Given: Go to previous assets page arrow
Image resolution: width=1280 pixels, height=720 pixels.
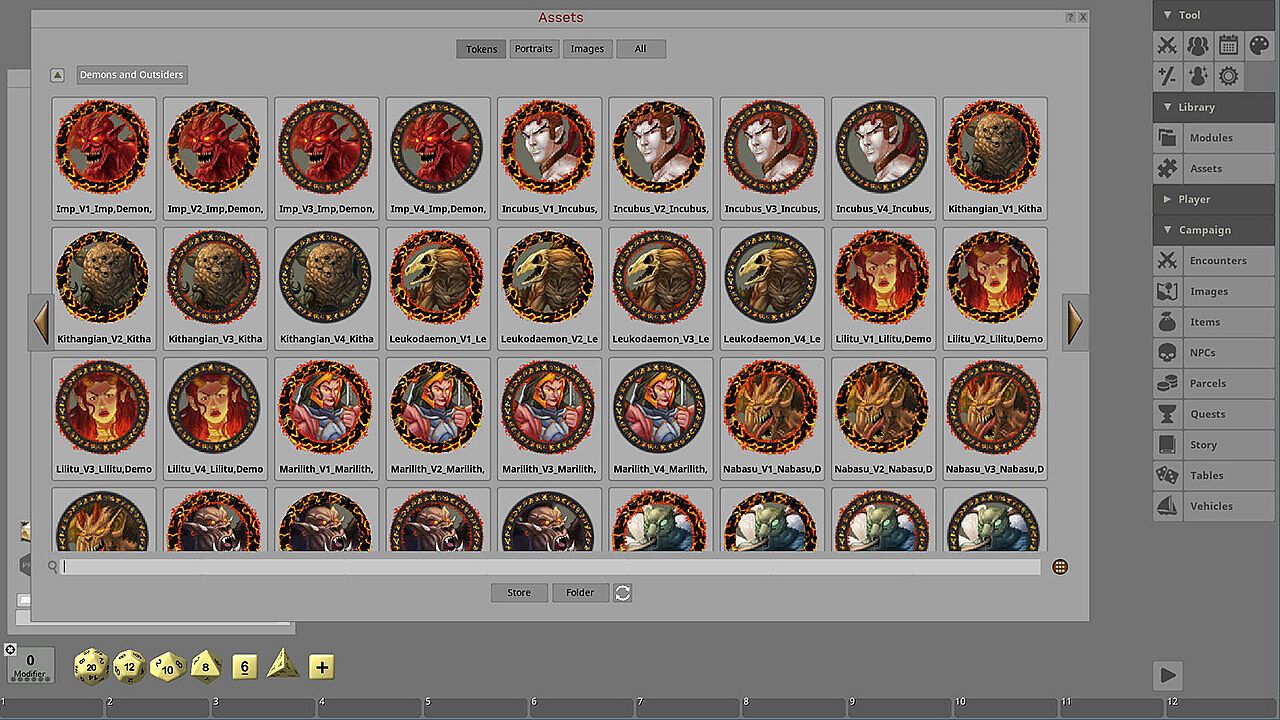Looking at the screenshot, I should (x=41, y=322).
